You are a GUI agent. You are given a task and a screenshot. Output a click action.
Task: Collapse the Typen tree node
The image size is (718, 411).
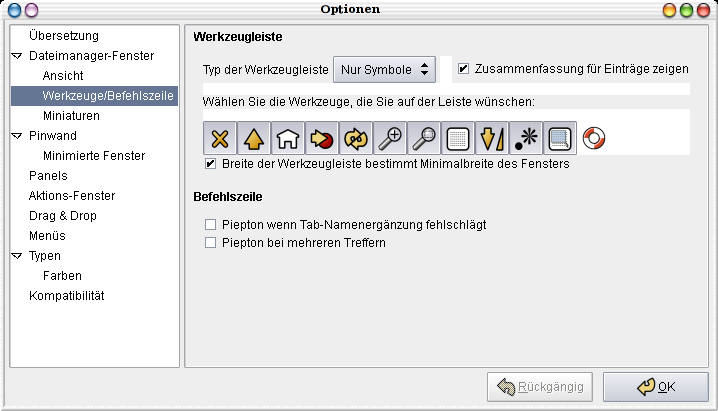[x=17, y=256]
